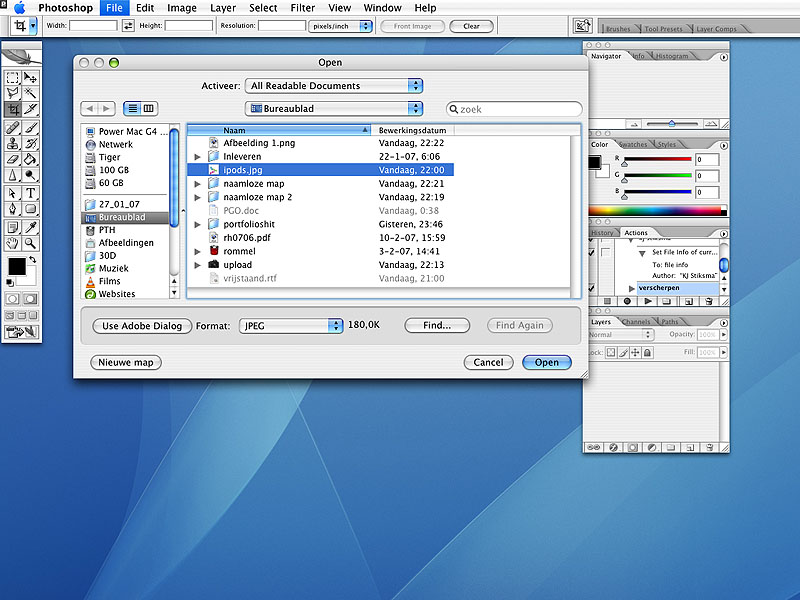Open the Filter menu
This screenshot has height=600, width=800.
coord(302,8)
